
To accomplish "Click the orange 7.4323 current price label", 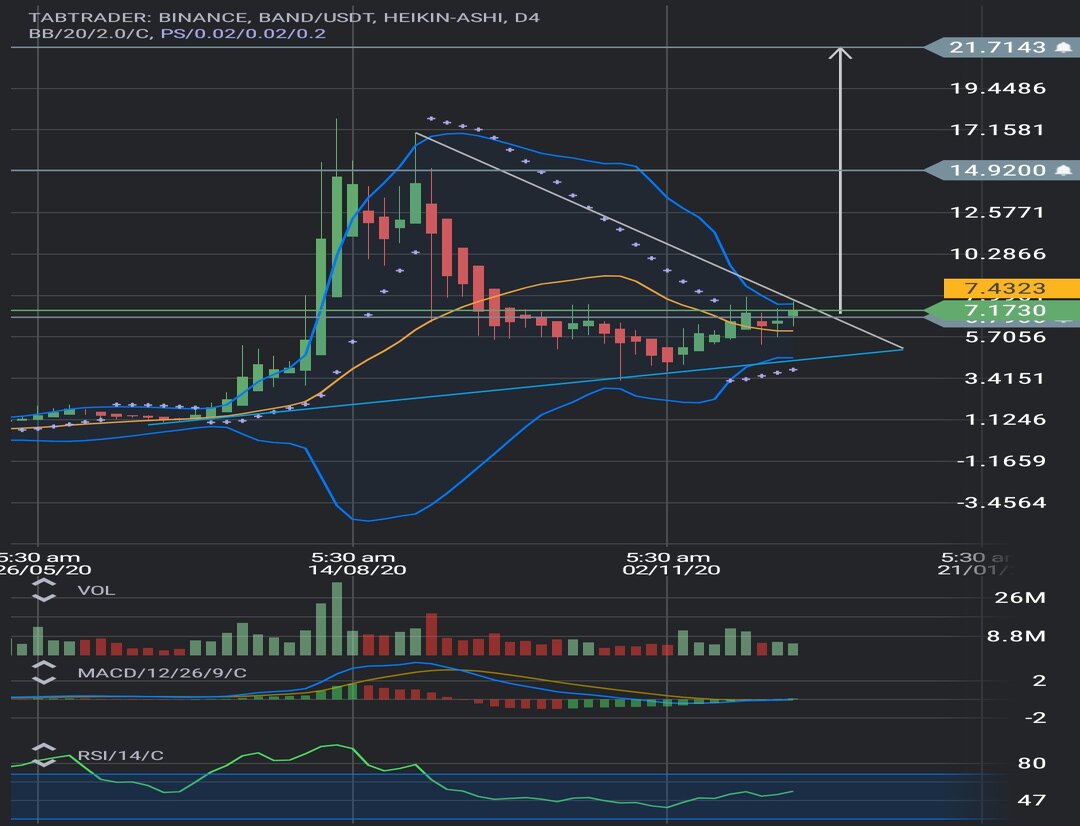I will [x=1010, y=288].
